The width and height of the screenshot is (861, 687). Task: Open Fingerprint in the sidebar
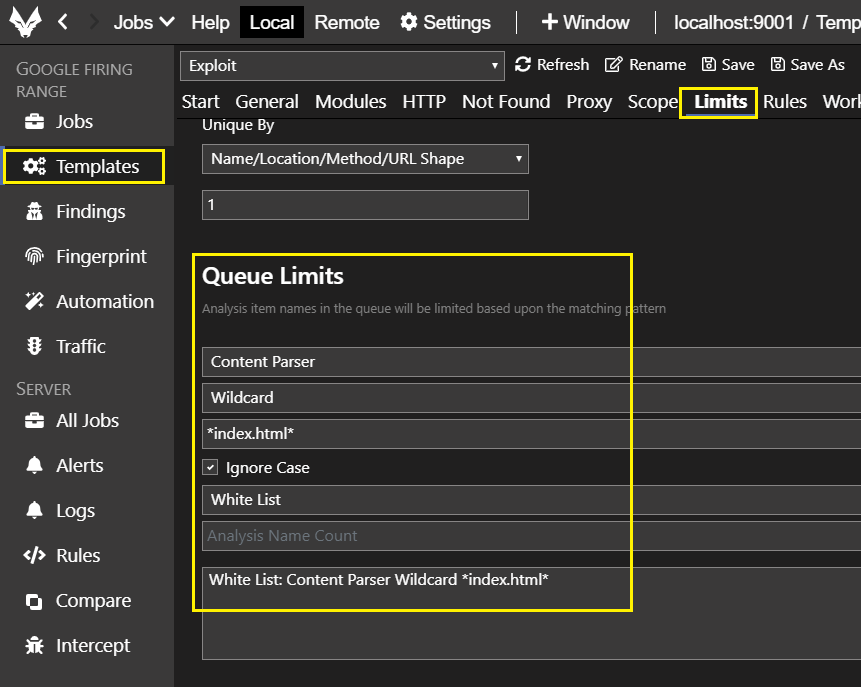(x=100, y=256)
